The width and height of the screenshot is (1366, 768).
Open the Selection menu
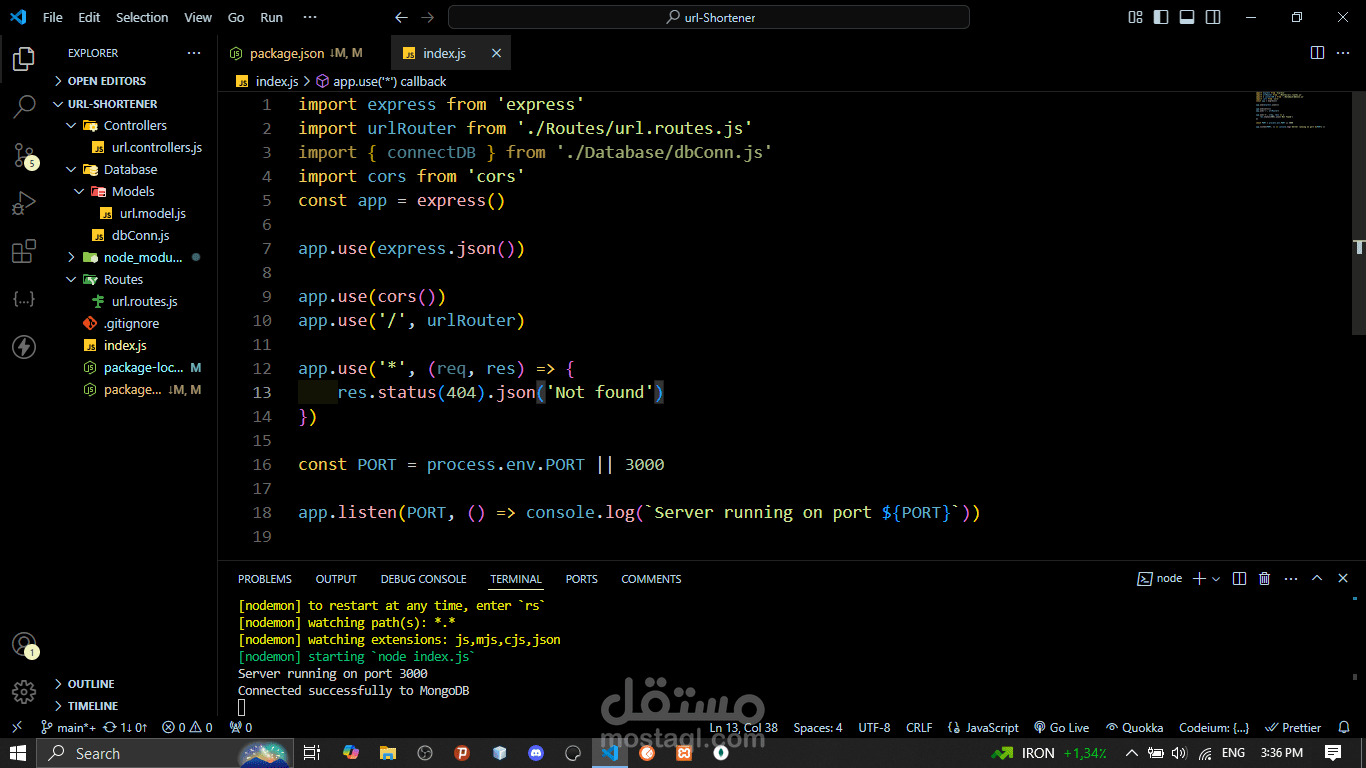coord(142,17)
